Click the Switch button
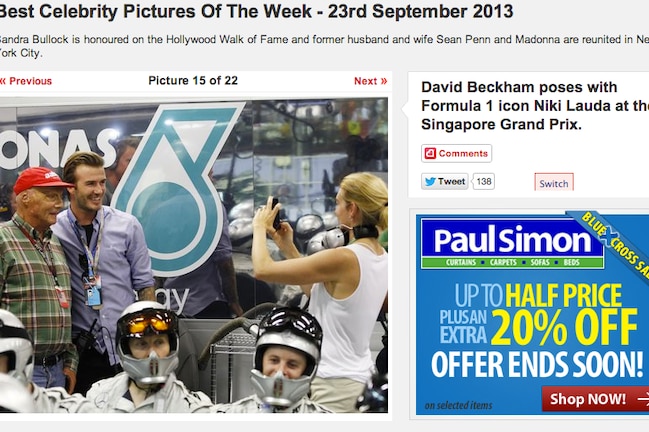This screenshot has height=432, width=649. pyautogui.click(x=554, y=182)
